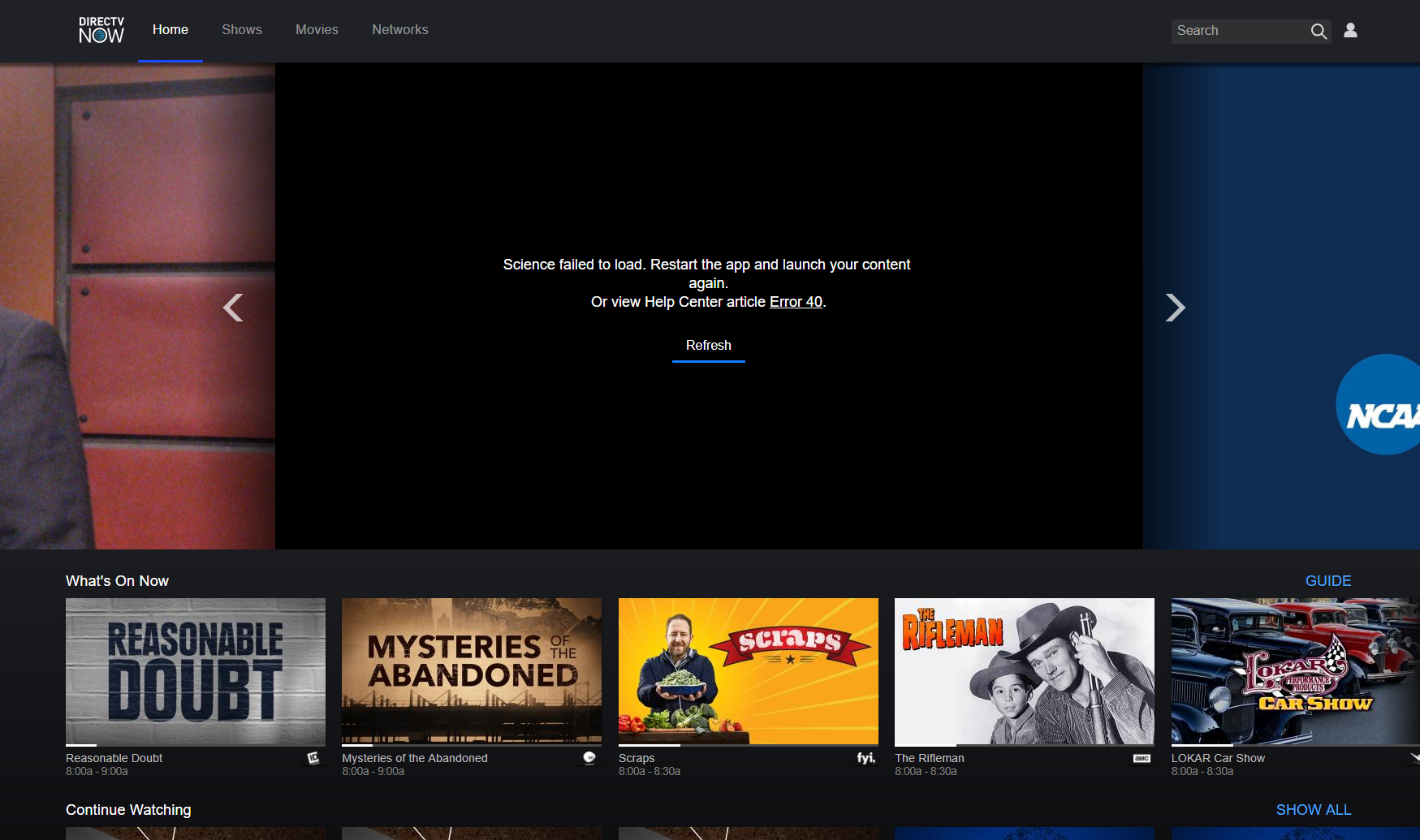Viewport: 1420px width, 840px height.
Task: Click the ID network badge on Reasonable Doubt
Action: [x=313, y=756]
